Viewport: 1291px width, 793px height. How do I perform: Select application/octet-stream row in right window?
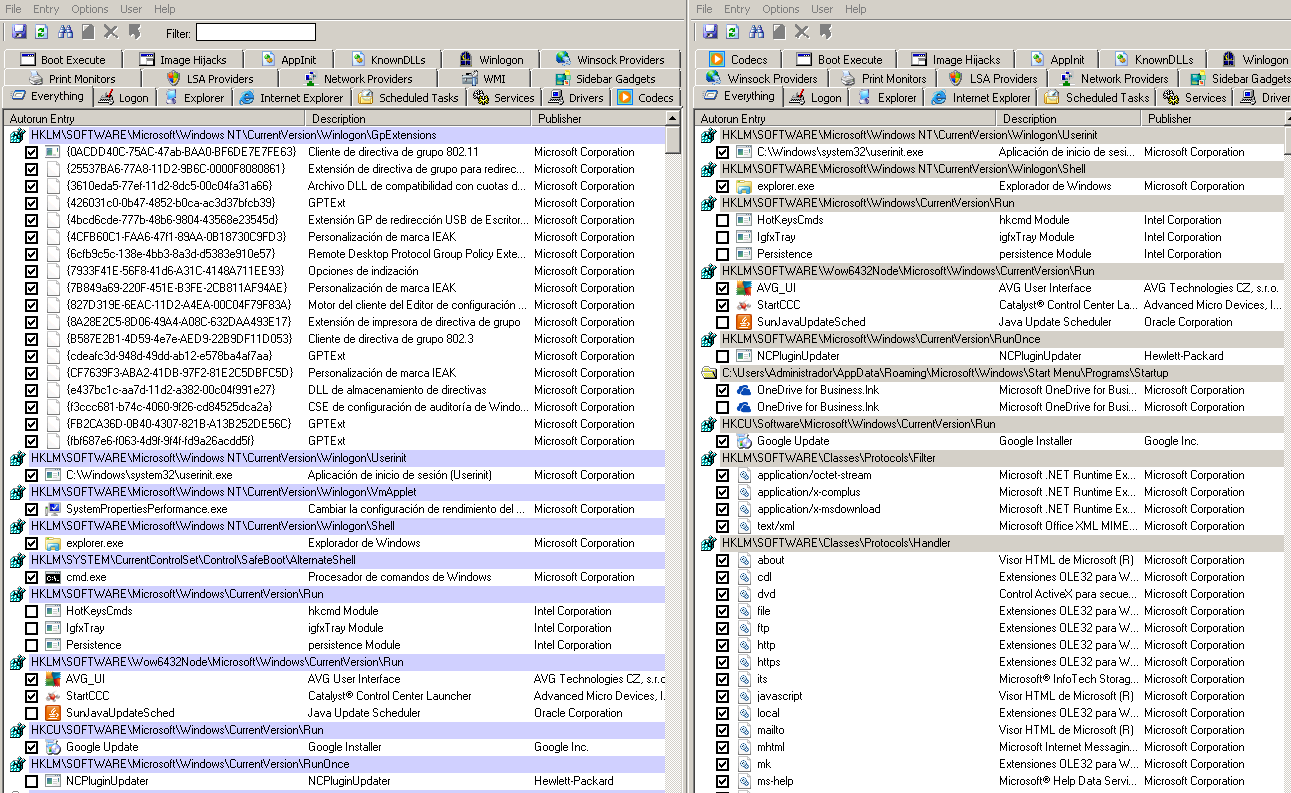990,475
